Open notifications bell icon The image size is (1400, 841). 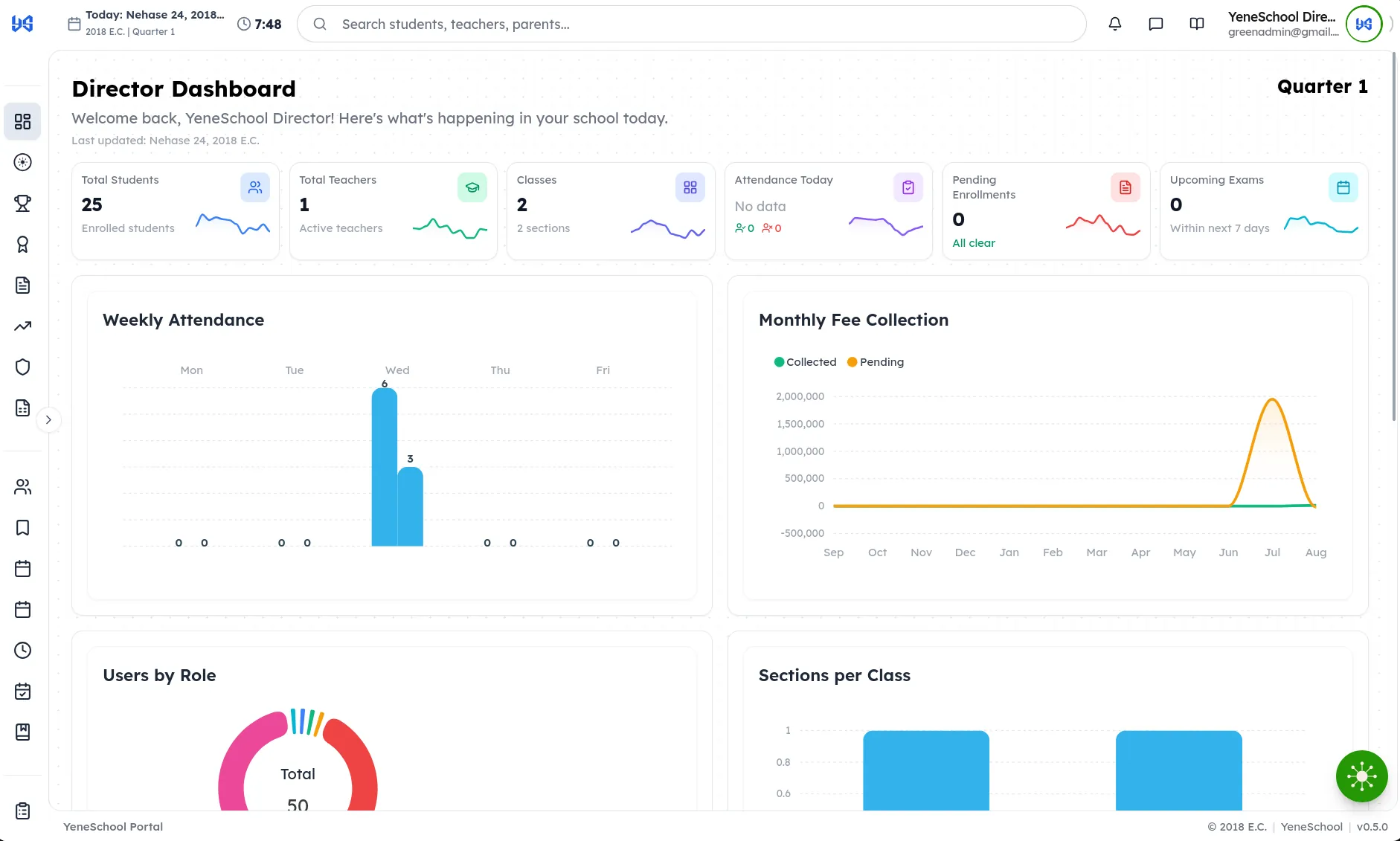[1114, 24]
